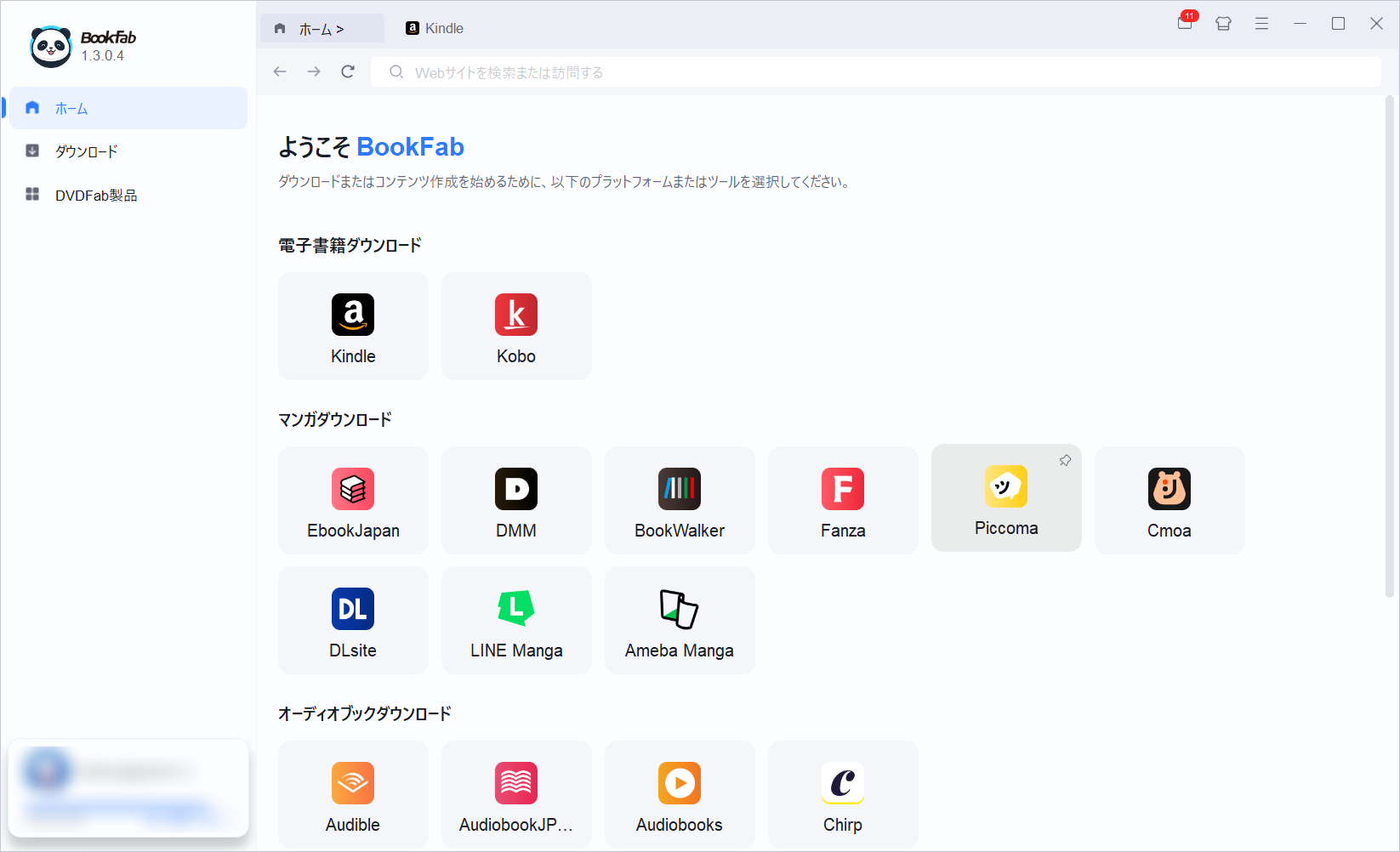The height and width of the screenshot is (852, 1400).
Task: Select the LINE Manga tile
Action: [x=516, y=620]
